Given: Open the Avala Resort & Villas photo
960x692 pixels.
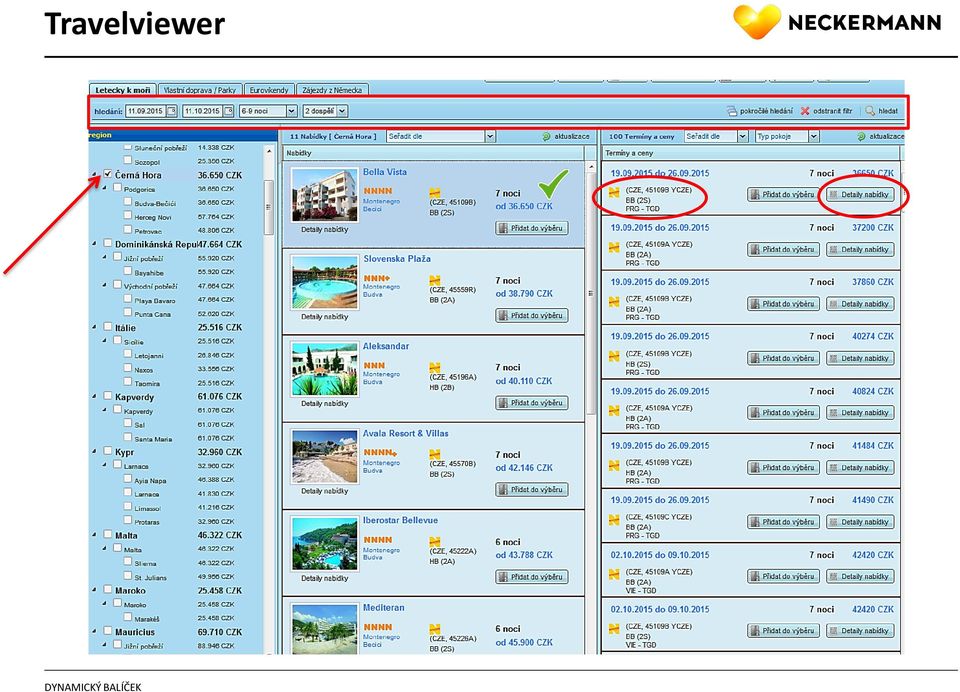Looking at the screenshot, I should click(324, 457).
